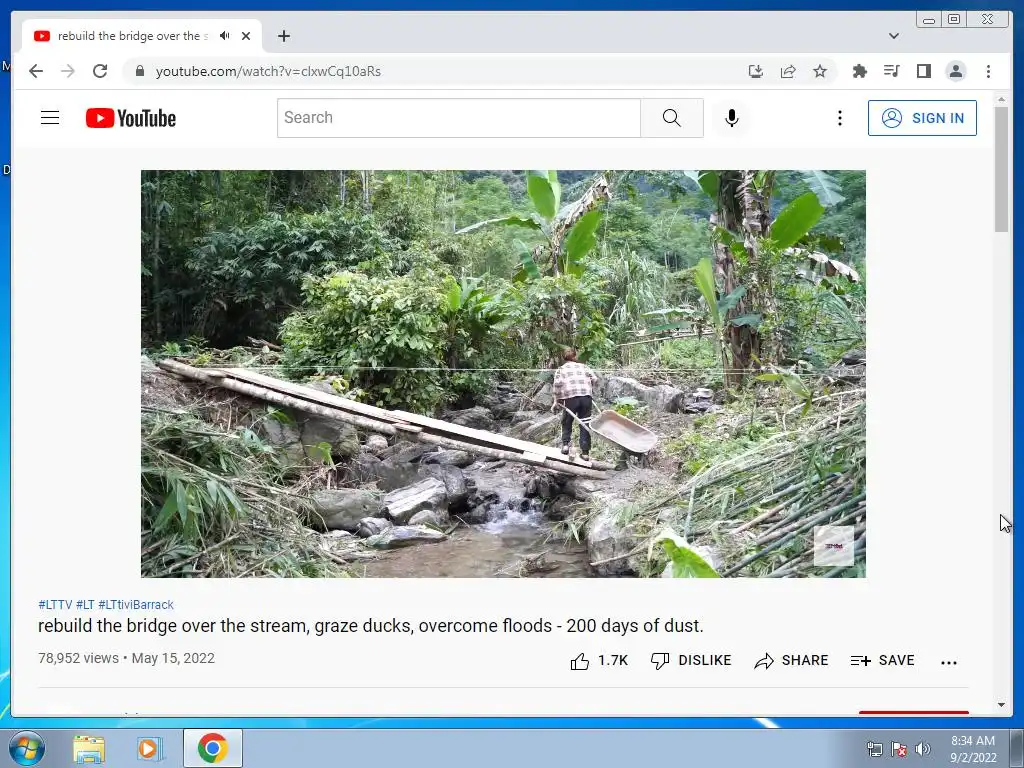Click the address bar URL
The image size is (1024, 768).
tap(268, 71)
